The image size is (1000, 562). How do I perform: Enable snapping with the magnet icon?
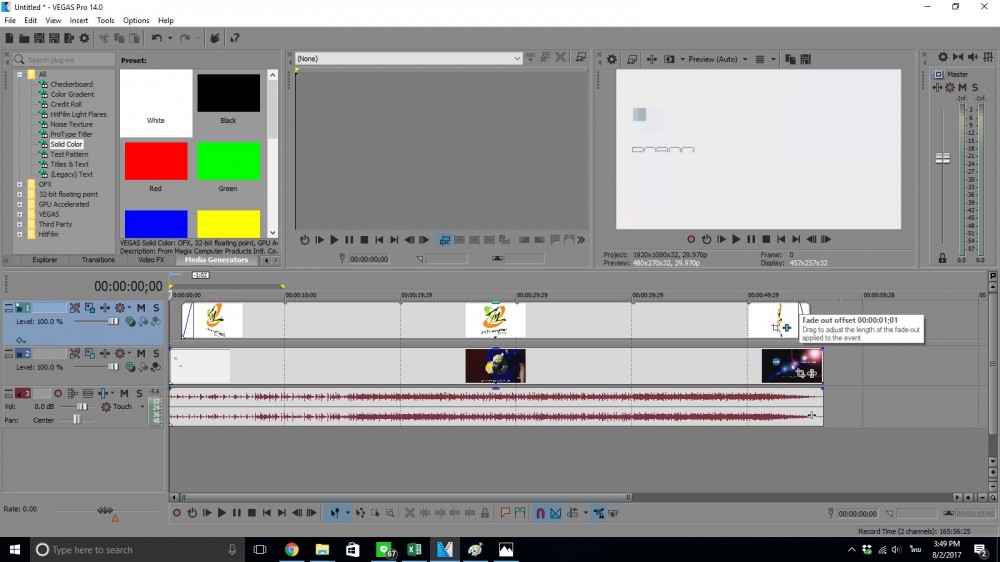click(540, 513)
